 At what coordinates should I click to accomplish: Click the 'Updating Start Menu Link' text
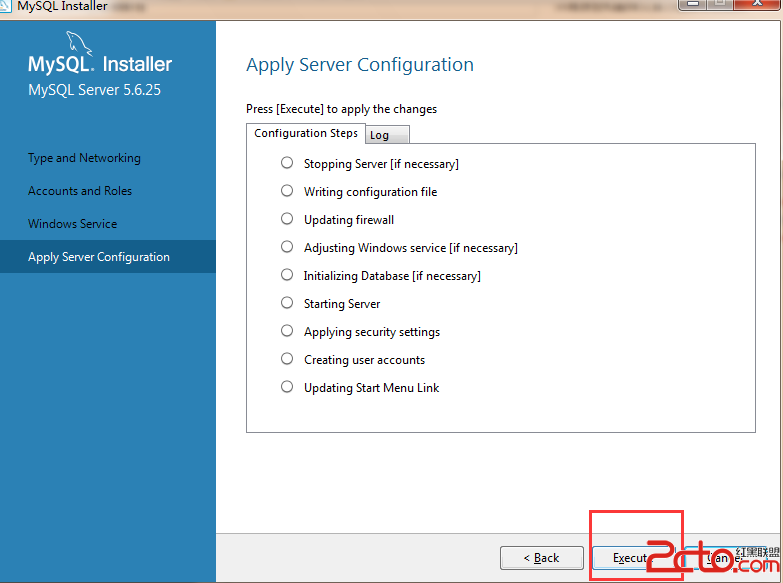(372, 388)
